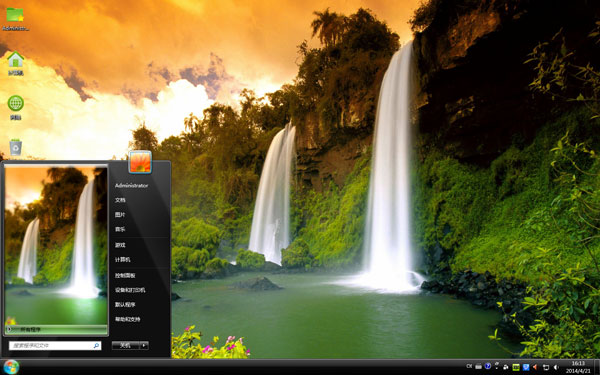Expand 所有程序 (All Programs) list
Image resolution: width=600 pixels, height=375 pixels.
(x=57, y=329)
